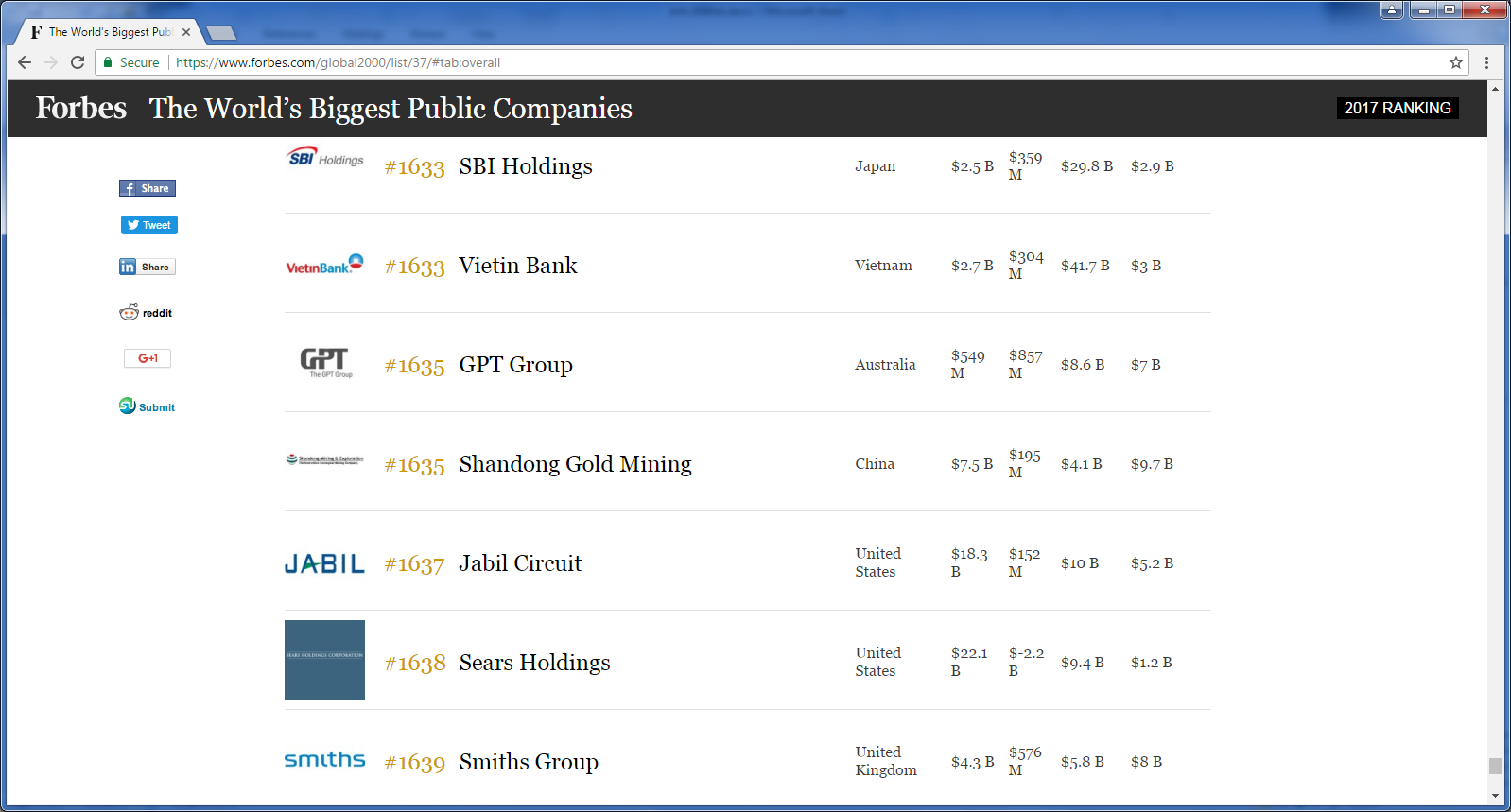Open Sears Holdings company page
This screenshot has width=1511, height=812.
(535, 663)
